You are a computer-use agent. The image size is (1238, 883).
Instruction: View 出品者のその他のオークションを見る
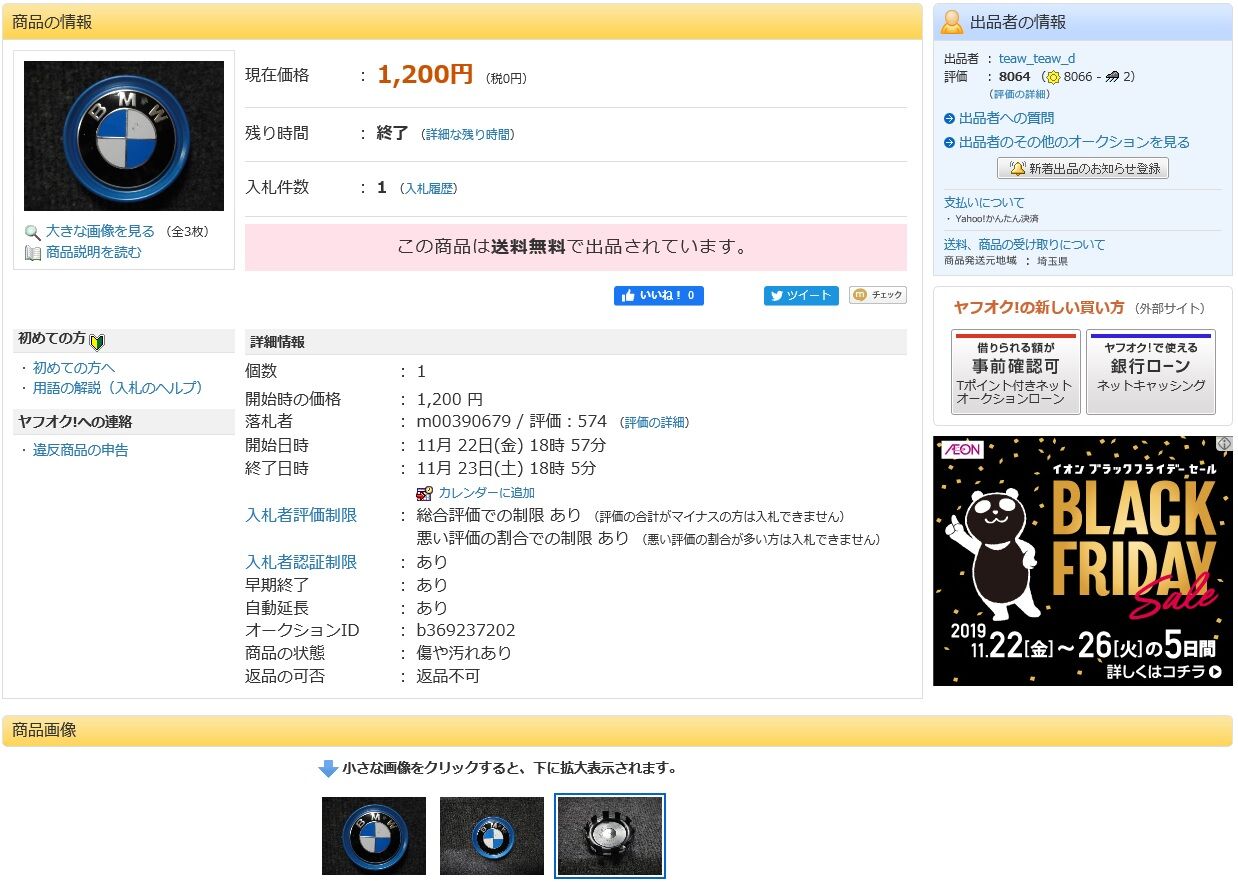[1074, 143]
